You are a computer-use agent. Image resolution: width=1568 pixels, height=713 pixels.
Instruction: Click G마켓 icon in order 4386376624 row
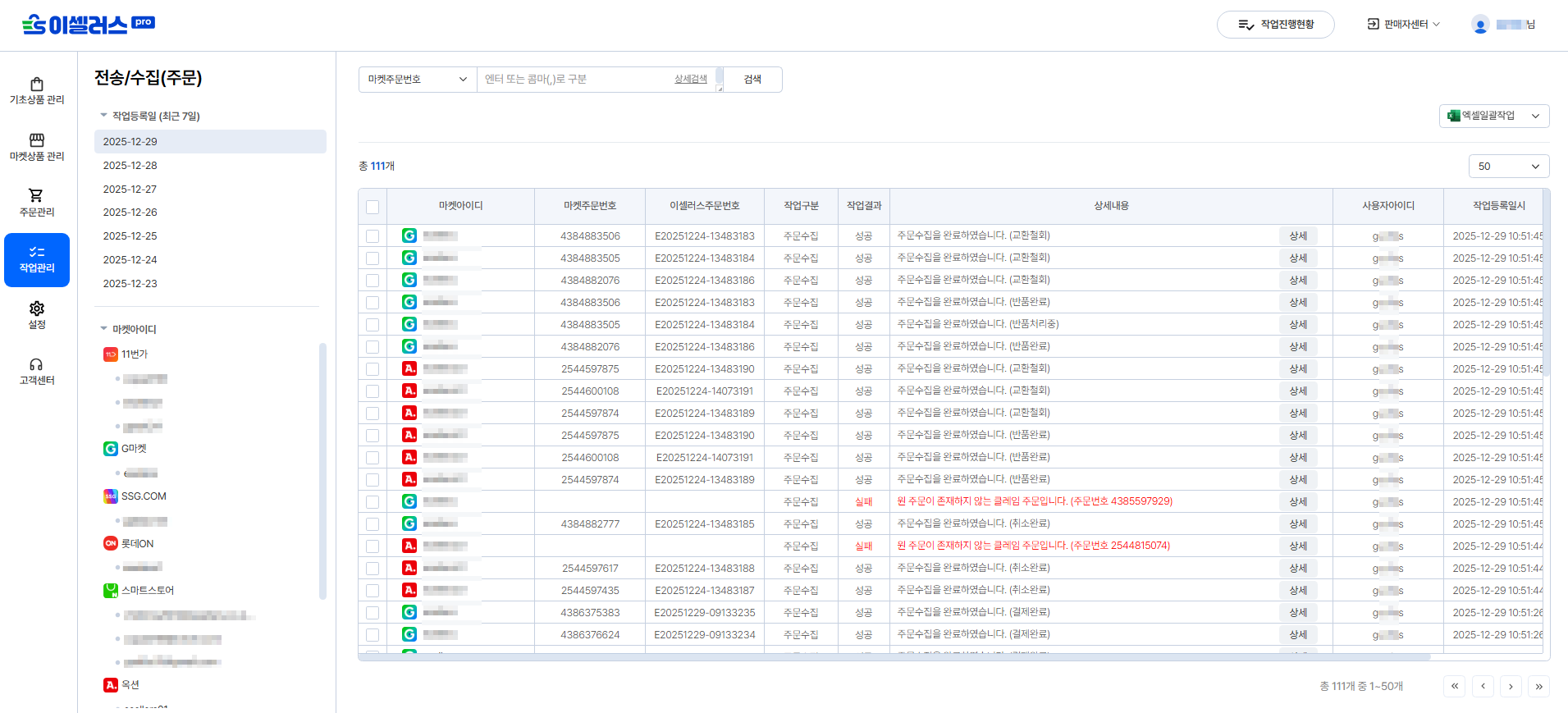pyautogui.click(x=409, y=634)
